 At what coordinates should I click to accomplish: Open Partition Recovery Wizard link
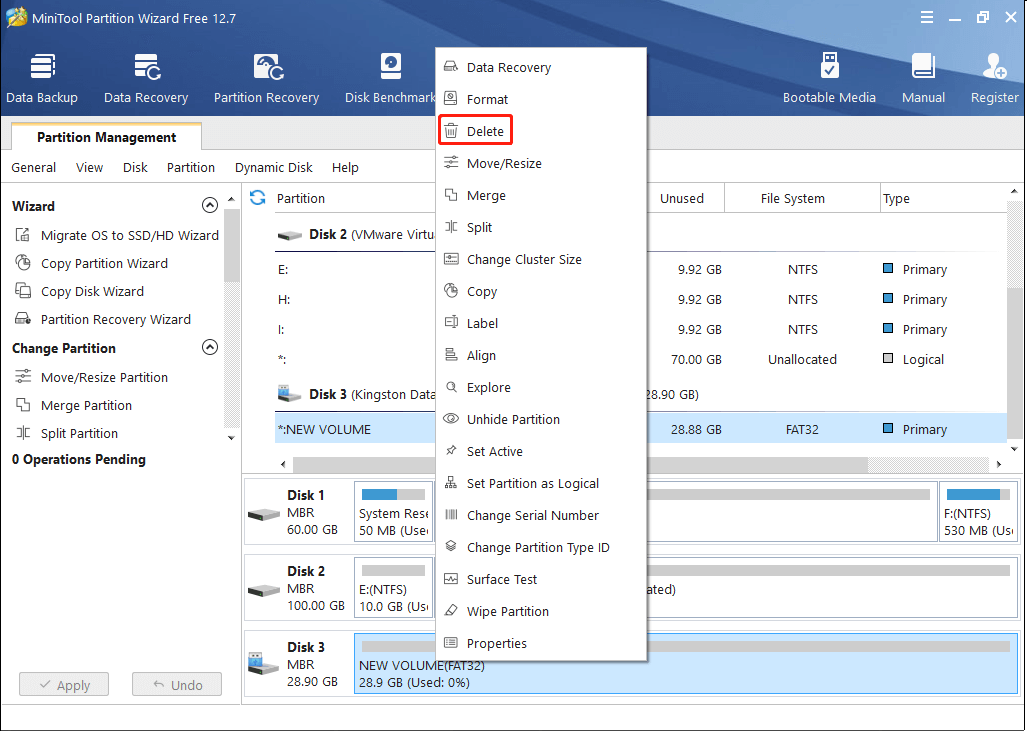[x=116, y=320]
